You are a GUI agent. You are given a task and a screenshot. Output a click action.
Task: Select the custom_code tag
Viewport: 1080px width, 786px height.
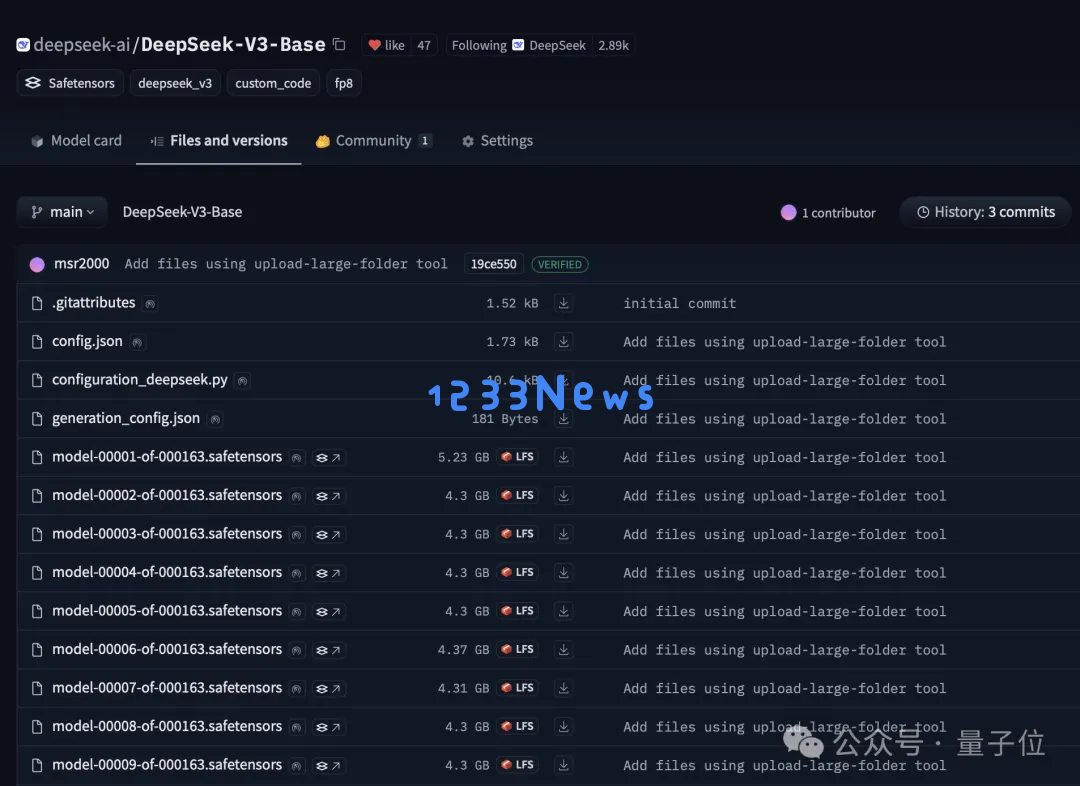tap(273, 83)
